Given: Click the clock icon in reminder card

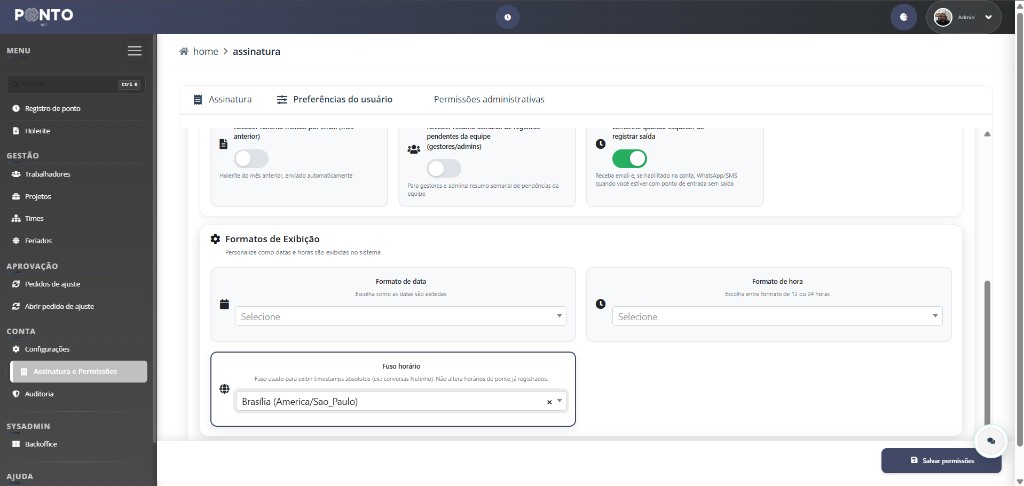Looking at the screenshot, I should pyautogui.click(x=601, y=144).
